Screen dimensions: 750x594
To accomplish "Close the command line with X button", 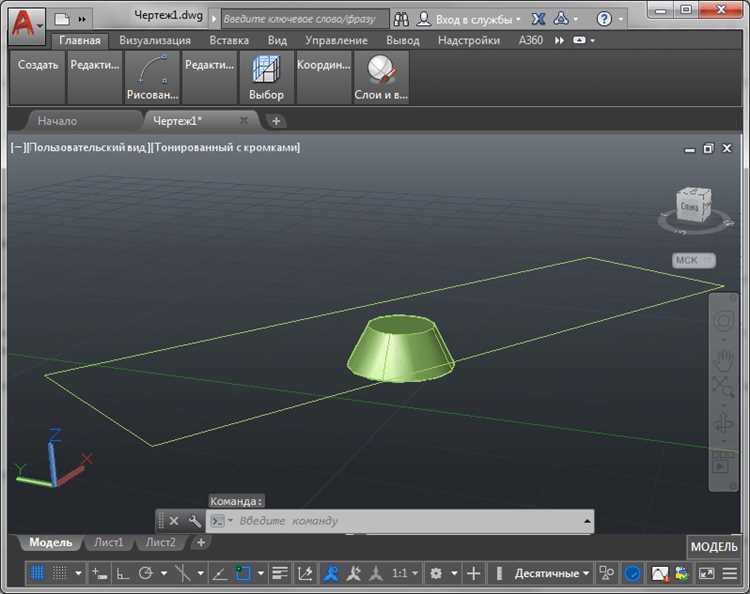I will click(x=174, y=521).
